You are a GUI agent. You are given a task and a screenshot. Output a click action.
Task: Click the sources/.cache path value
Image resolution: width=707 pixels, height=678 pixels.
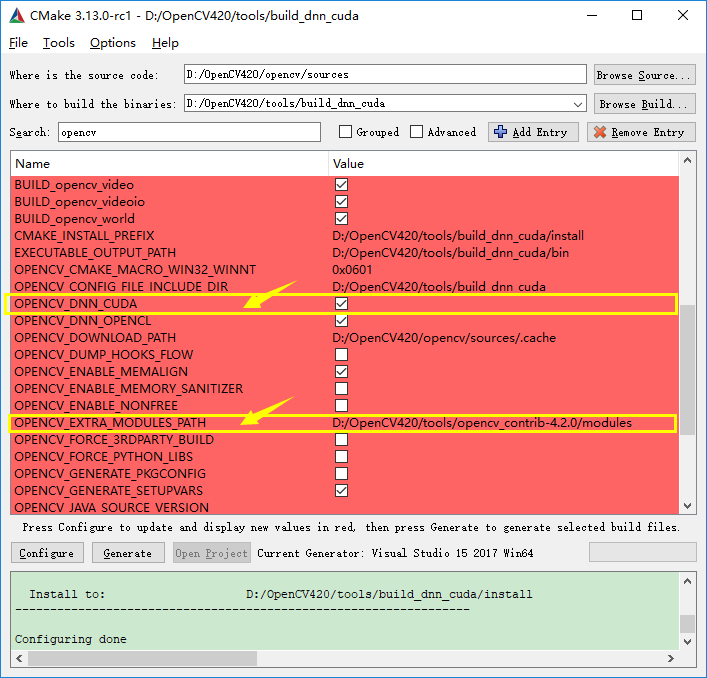tap(444, 338)
